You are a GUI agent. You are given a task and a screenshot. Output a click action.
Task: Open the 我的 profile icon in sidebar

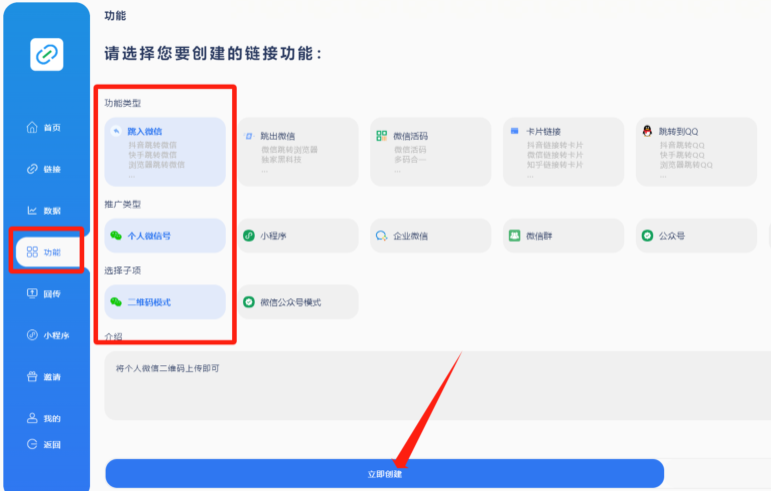32,418
